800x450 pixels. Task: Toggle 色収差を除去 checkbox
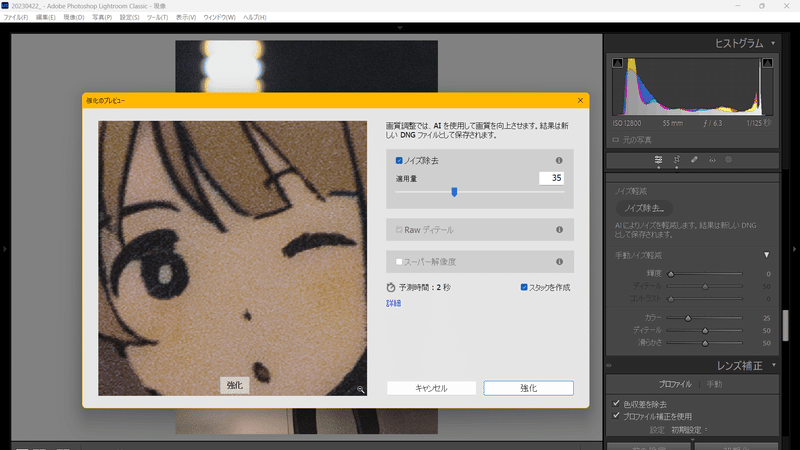pyautogui.click(x=616, y=403)
